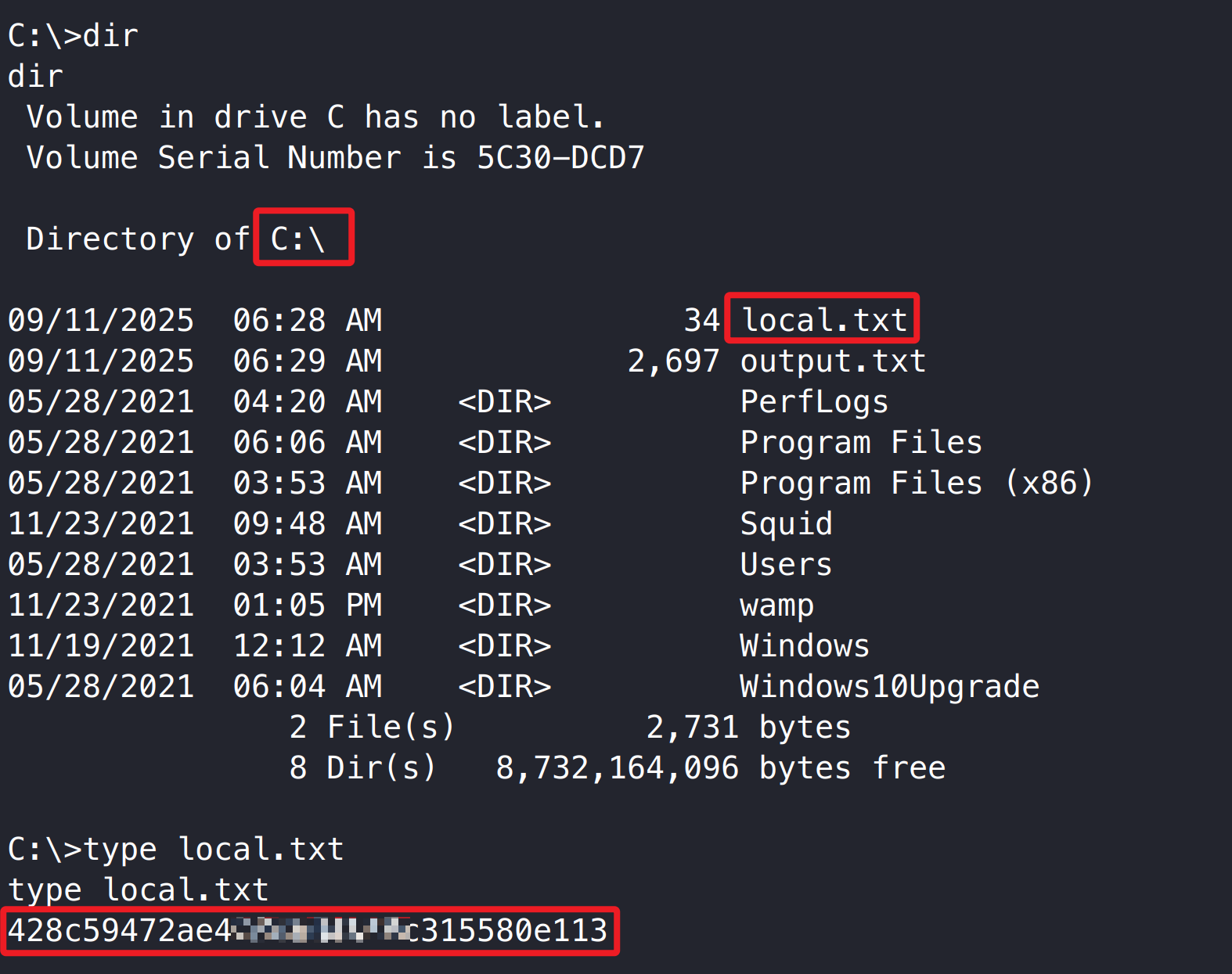1232x974 pixels.
Task: Click the PerfLogs directory name
Action: click(814, 402)
